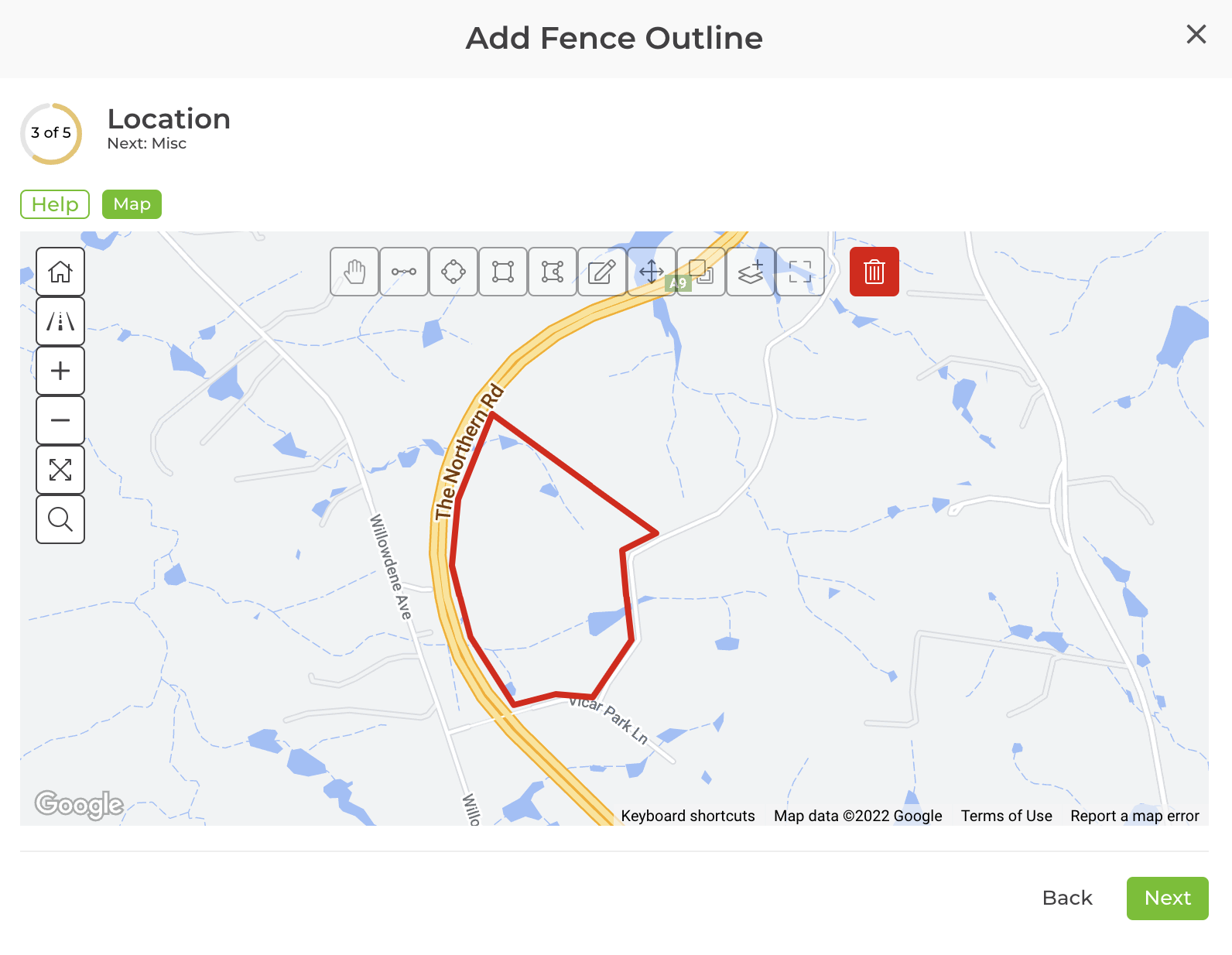Select the circular shape drawing tool
The image size is (1232, 955).
click(453, 272)
